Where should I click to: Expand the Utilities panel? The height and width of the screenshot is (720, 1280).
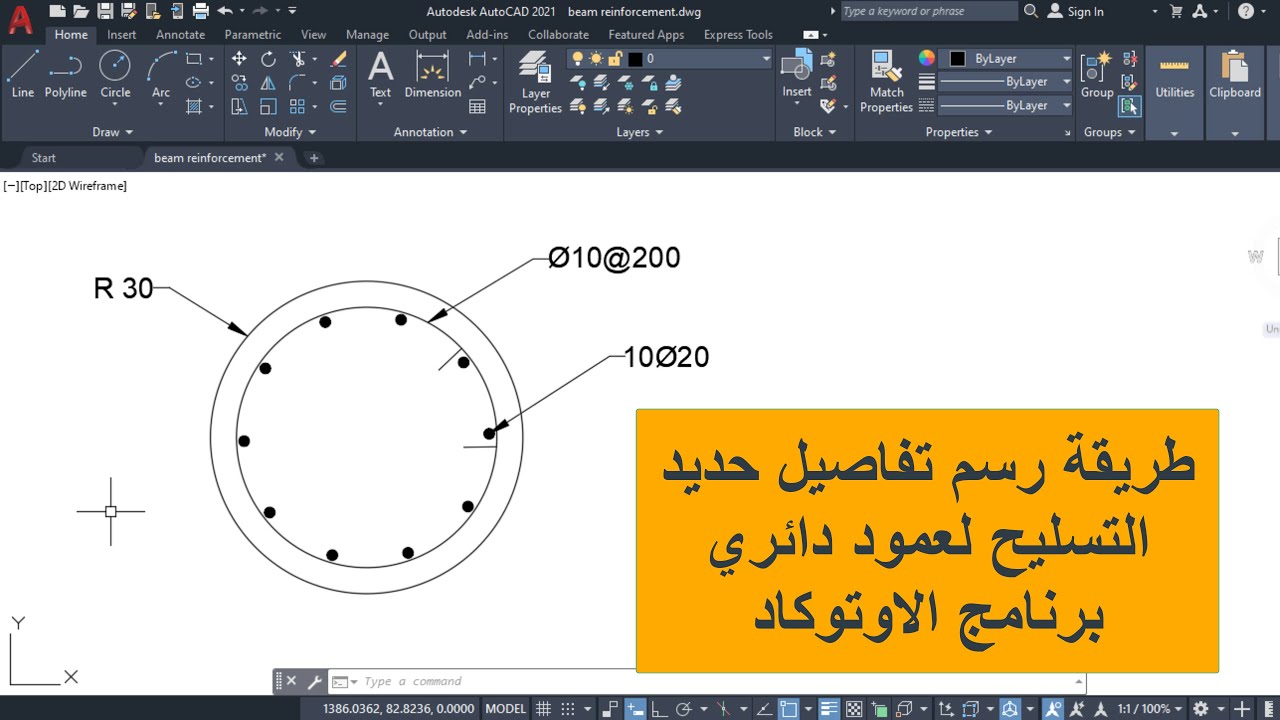click(x=1174, y=132)
